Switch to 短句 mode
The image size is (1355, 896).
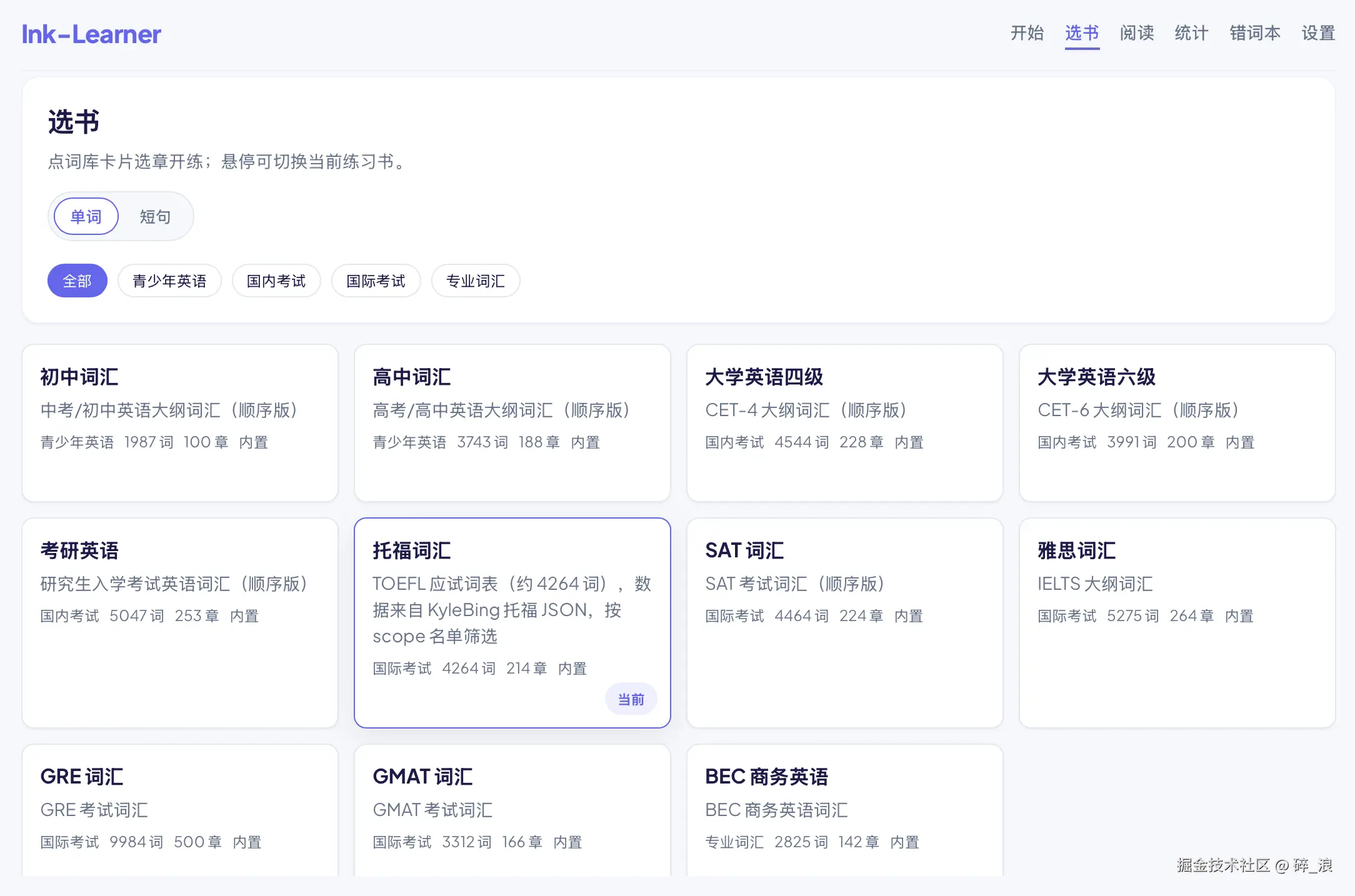tap(155, 216)
